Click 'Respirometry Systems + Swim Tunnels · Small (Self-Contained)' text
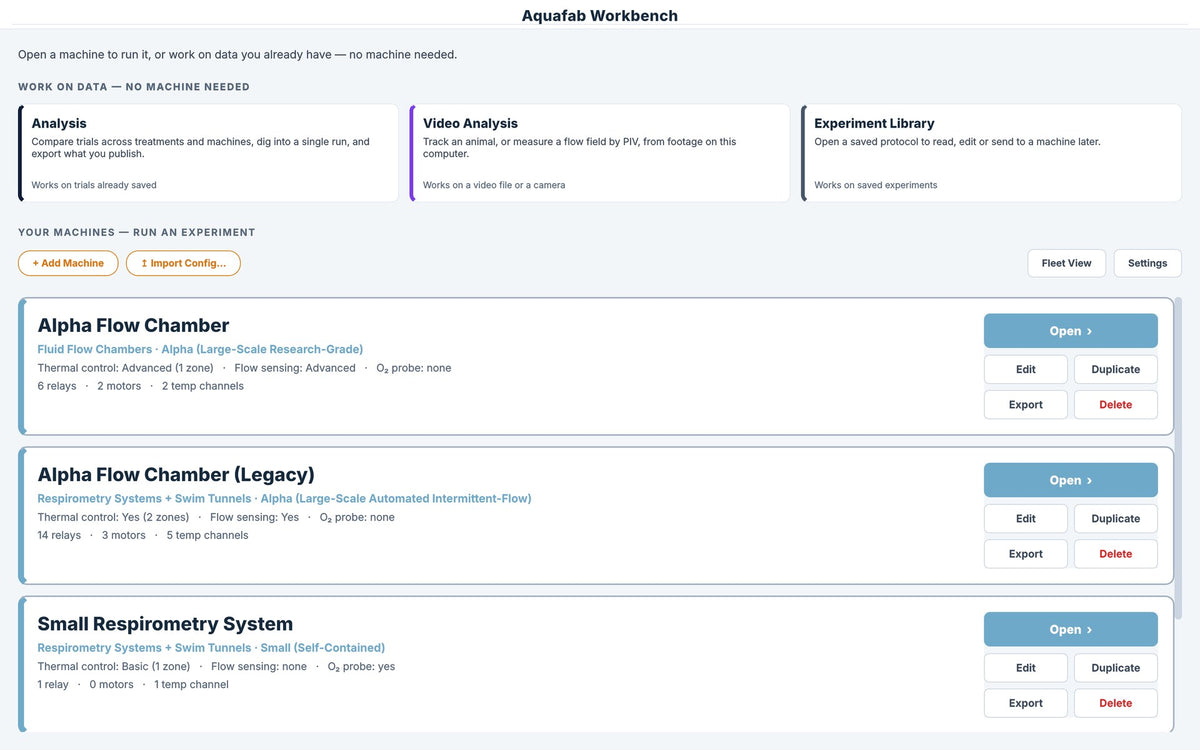The height and width of the screenshot is (750, 1200). tap(211, 648)
